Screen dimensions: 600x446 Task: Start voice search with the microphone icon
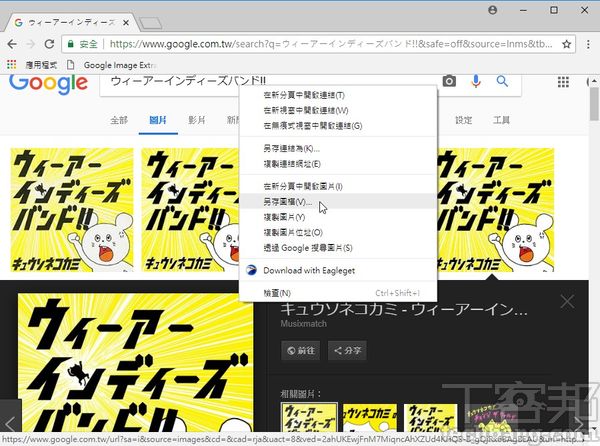pos(476,81)
